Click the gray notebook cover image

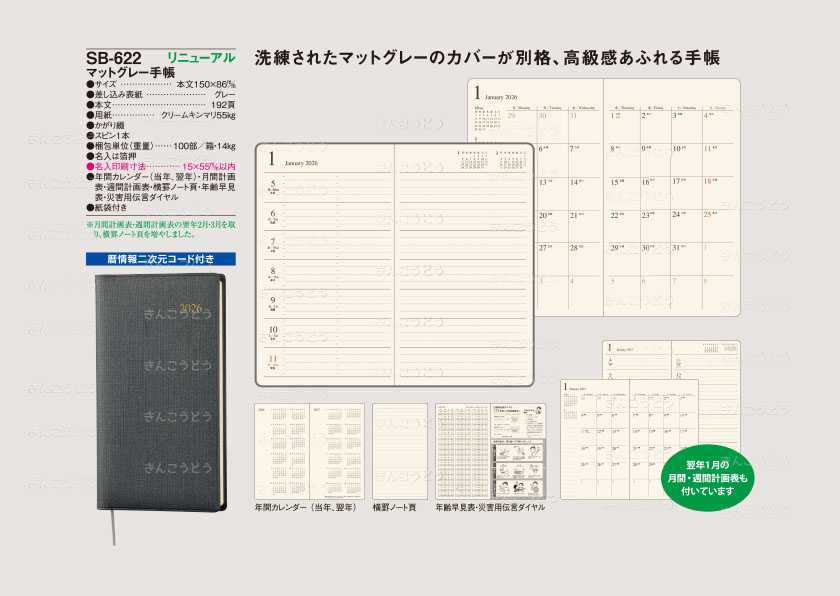coord(160,393)
